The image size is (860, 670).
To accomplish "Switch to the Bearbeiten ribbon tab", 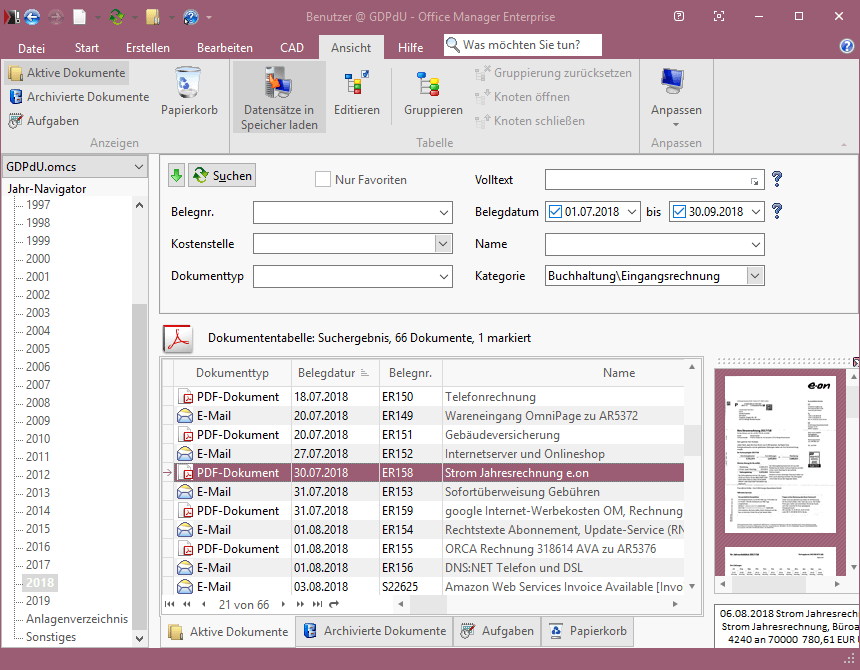I will point(224,48).
